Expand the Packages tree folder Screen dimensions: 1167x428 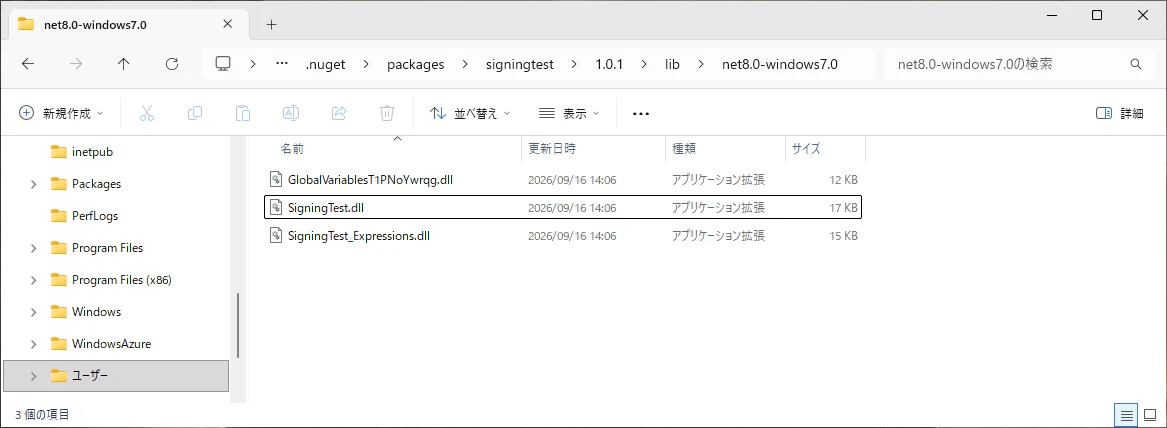click(x=33, y=184)
